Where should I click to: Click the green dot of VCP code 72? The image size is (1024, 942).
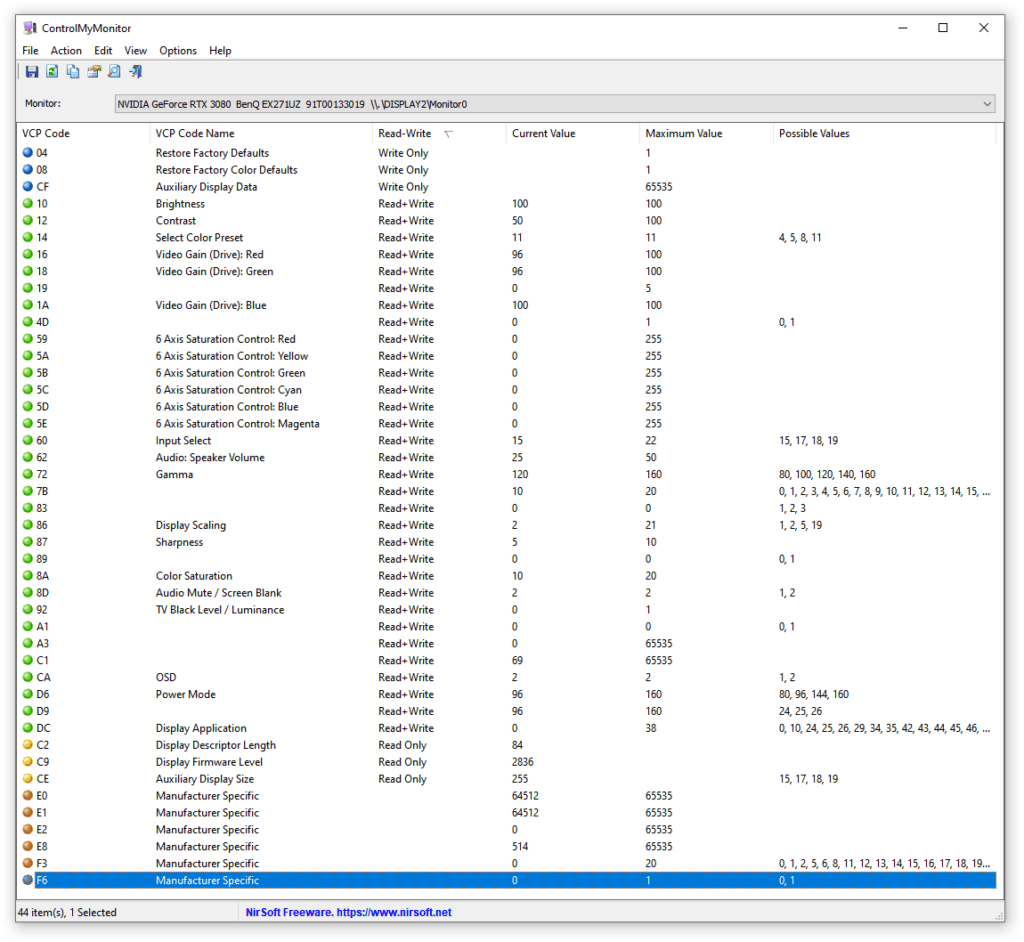coord(27,474)
